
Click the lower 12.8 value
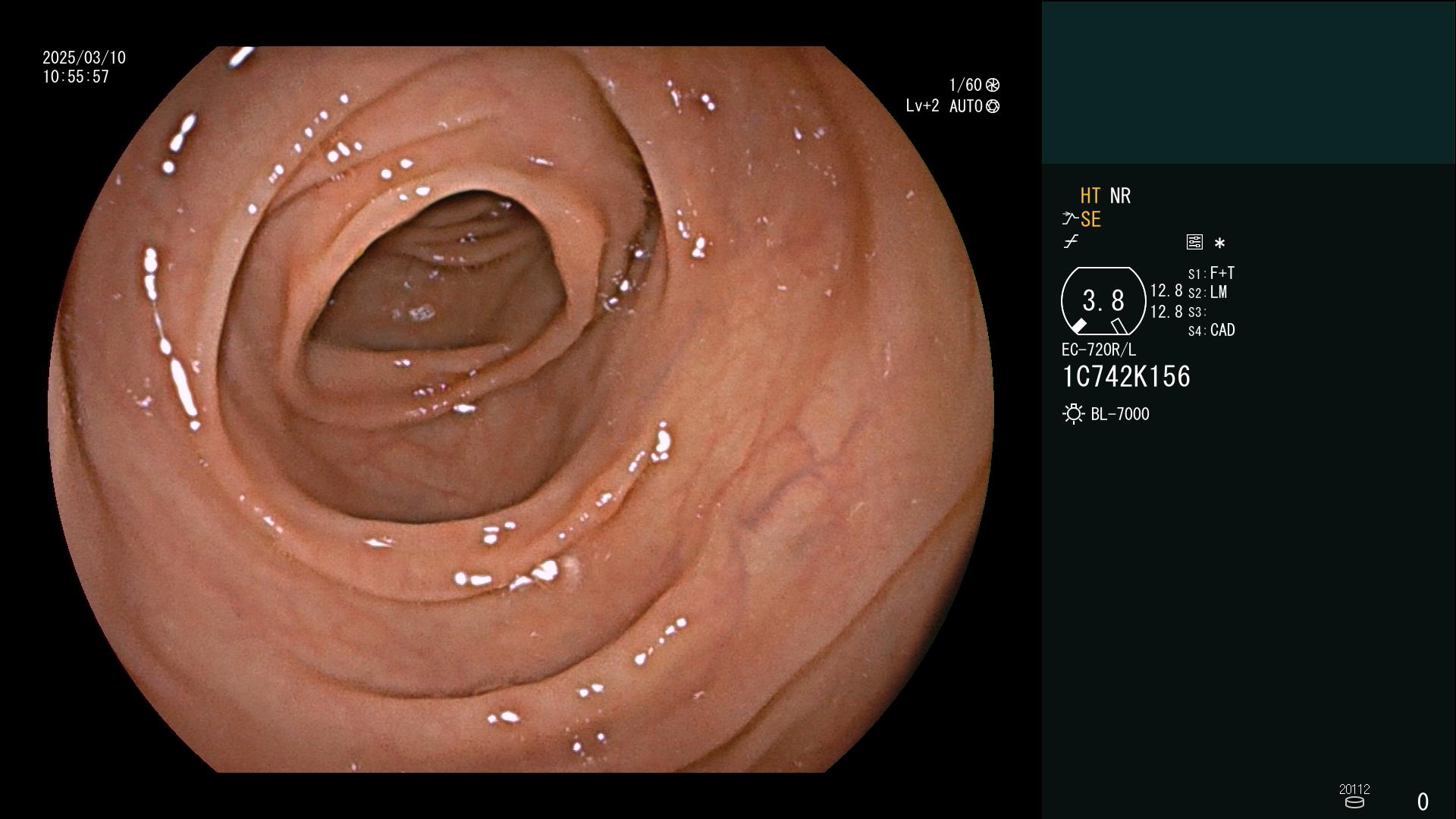[x=1166, y=312]
